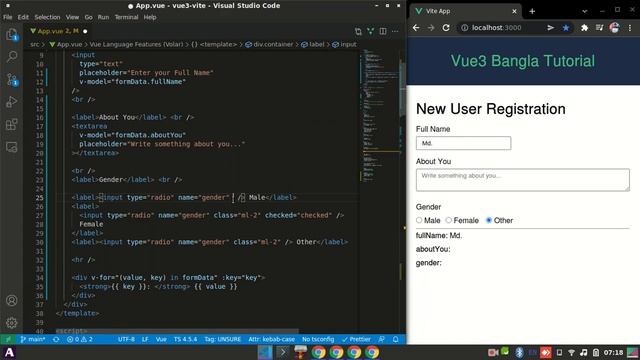The image size is (640, 360).
Task: Click the No tsconfig status item
Action: click(318, 339)
